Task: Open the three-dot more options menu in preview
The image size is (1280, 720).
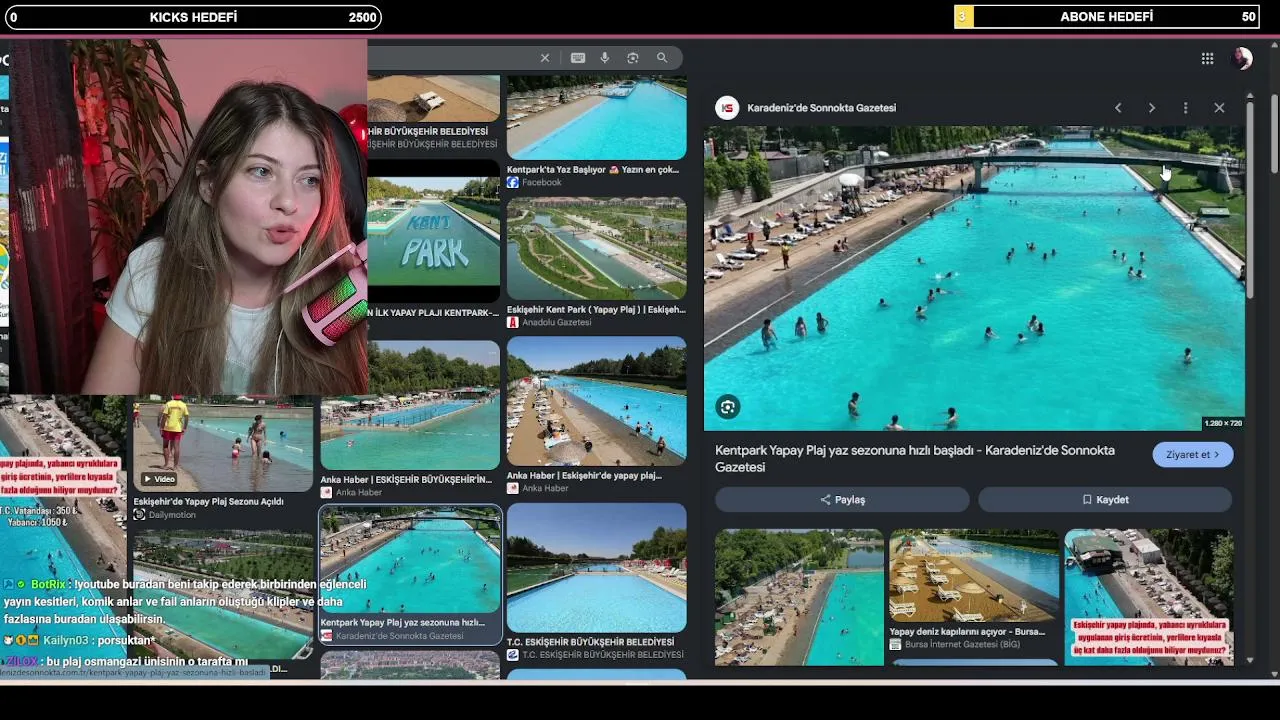Action: [1185, 108]
